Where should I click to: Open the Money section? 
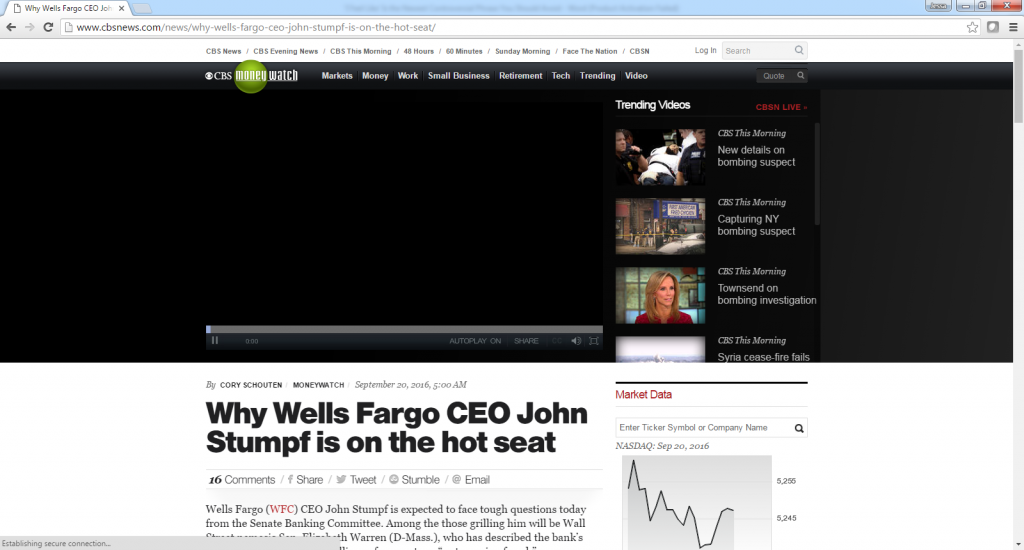(x=375, y=76)
